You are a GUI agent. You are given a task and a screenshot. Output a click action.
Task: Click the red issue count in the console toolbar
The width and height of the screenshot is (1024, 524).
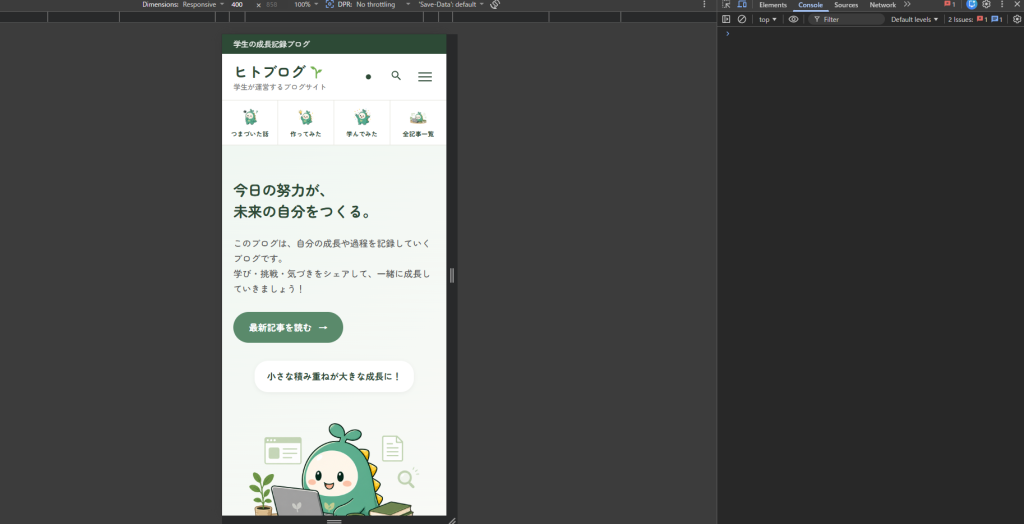[982, 20]
